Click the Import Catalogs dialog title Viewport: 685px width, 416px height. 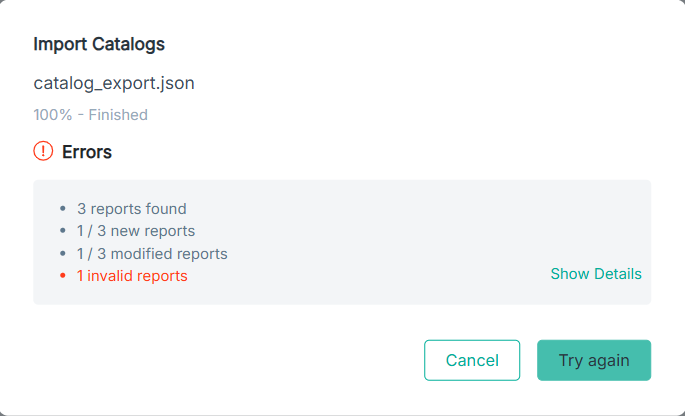pyautogui.click(x=99, y=44)
